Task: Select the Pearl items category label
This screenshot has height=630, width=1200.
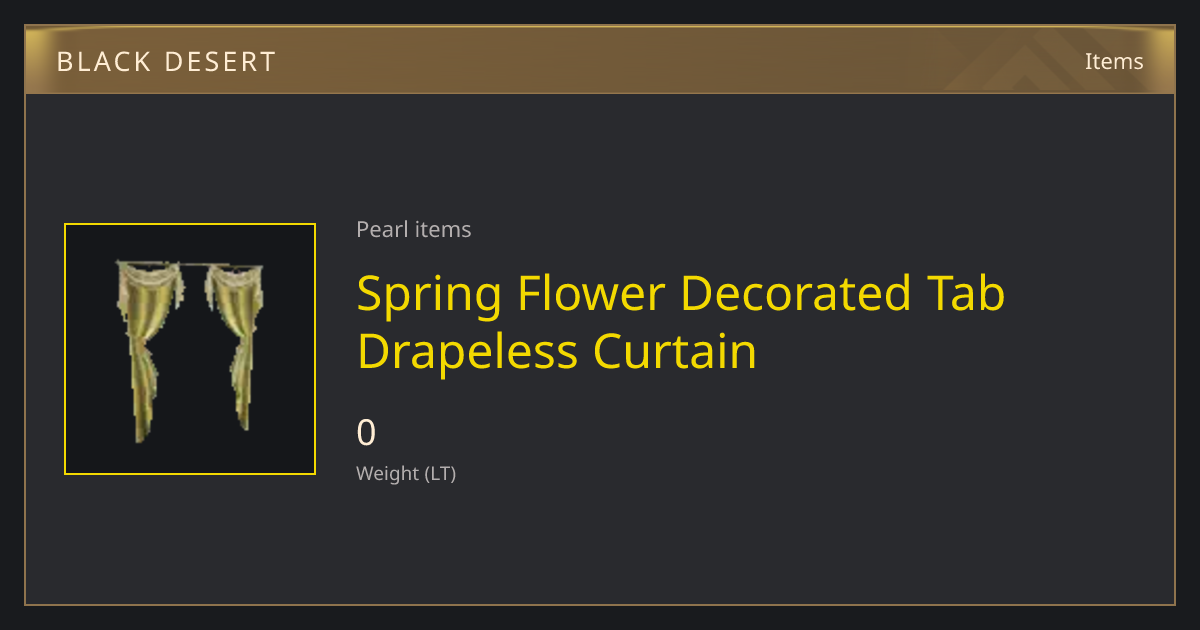Action: point(414,229)
